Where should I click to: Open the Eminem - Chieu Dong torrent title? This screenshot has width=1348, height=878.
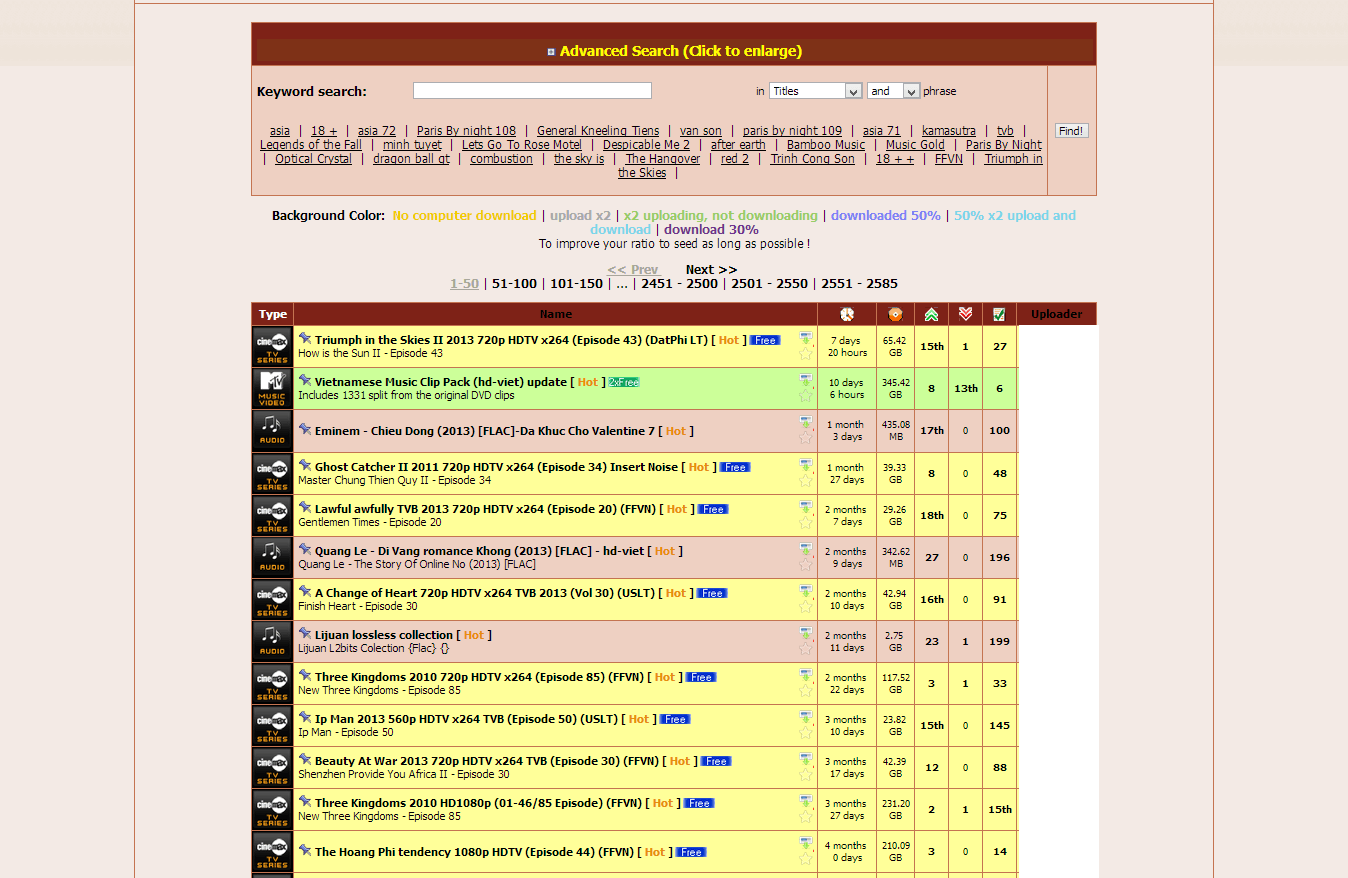coord(485,431)
